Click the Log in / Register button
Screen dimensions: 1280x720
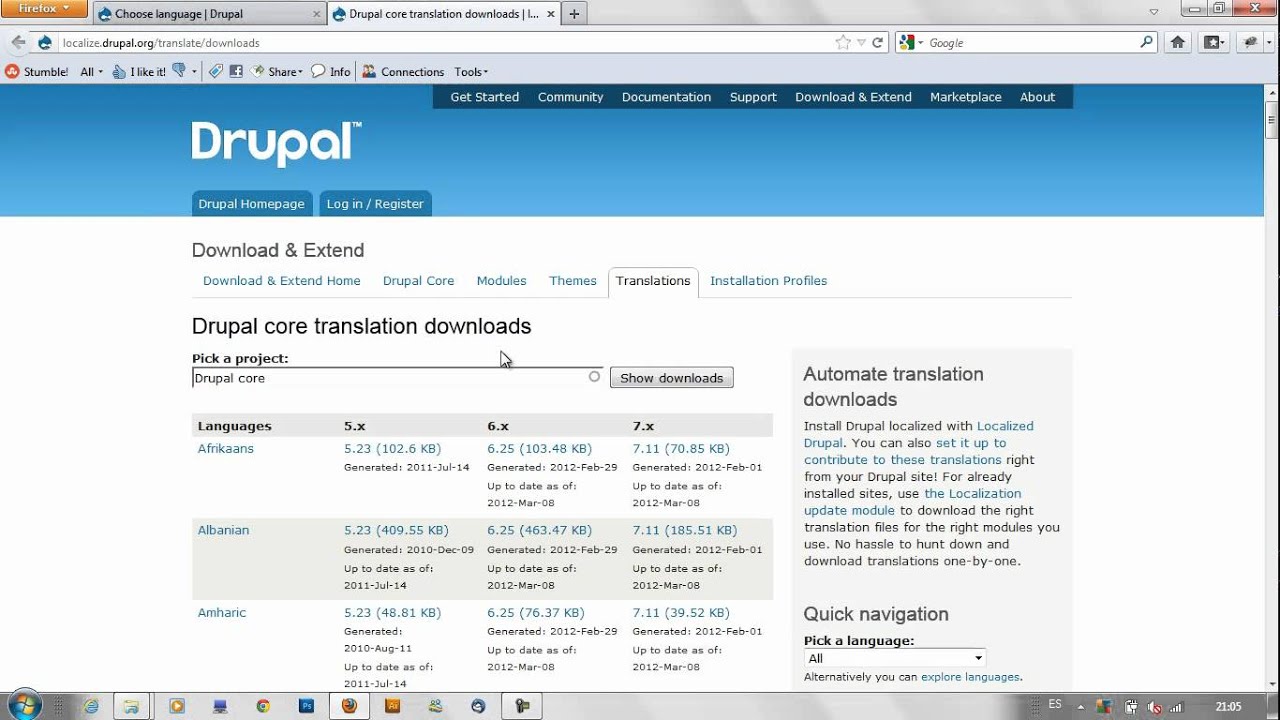[375, 204]
